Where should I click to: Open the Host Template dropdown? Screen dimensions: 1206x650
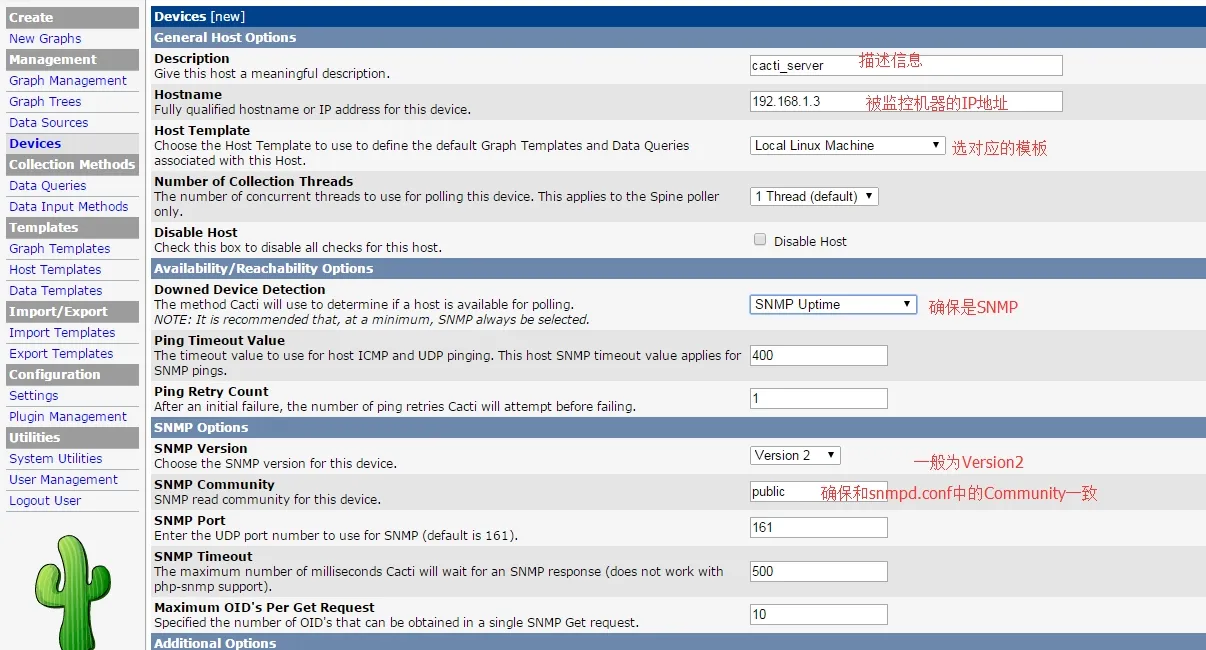click(848, 145)
